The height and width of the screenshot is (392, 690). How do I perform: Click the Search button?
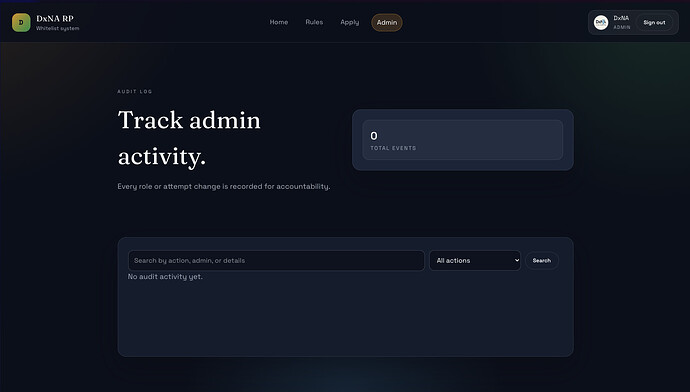542,260
